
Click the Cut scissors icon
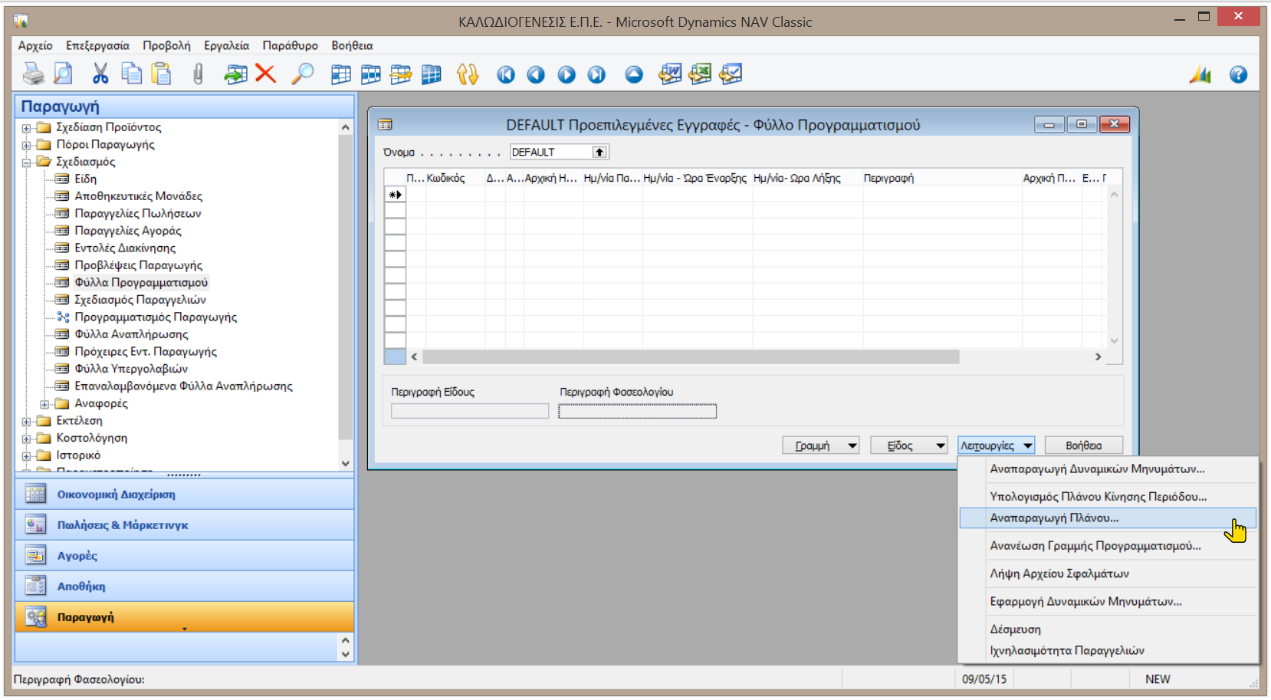[100, 73]
